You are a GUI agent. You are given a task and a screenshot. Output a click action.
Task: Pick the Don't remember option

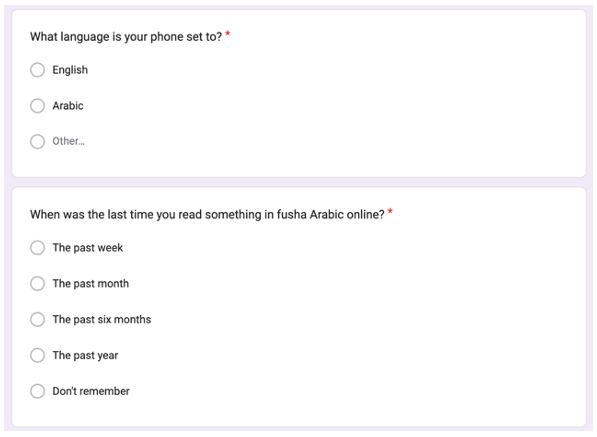click(37, 391)
